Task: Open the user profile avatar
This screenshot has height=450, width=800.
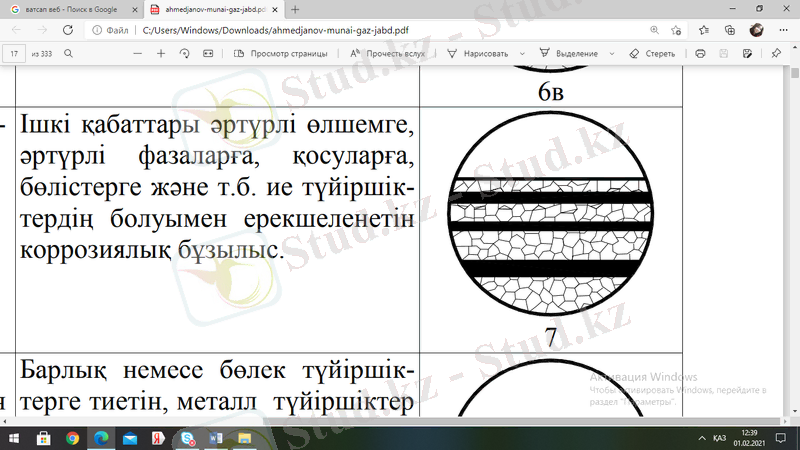Action: tap(757, 30)
